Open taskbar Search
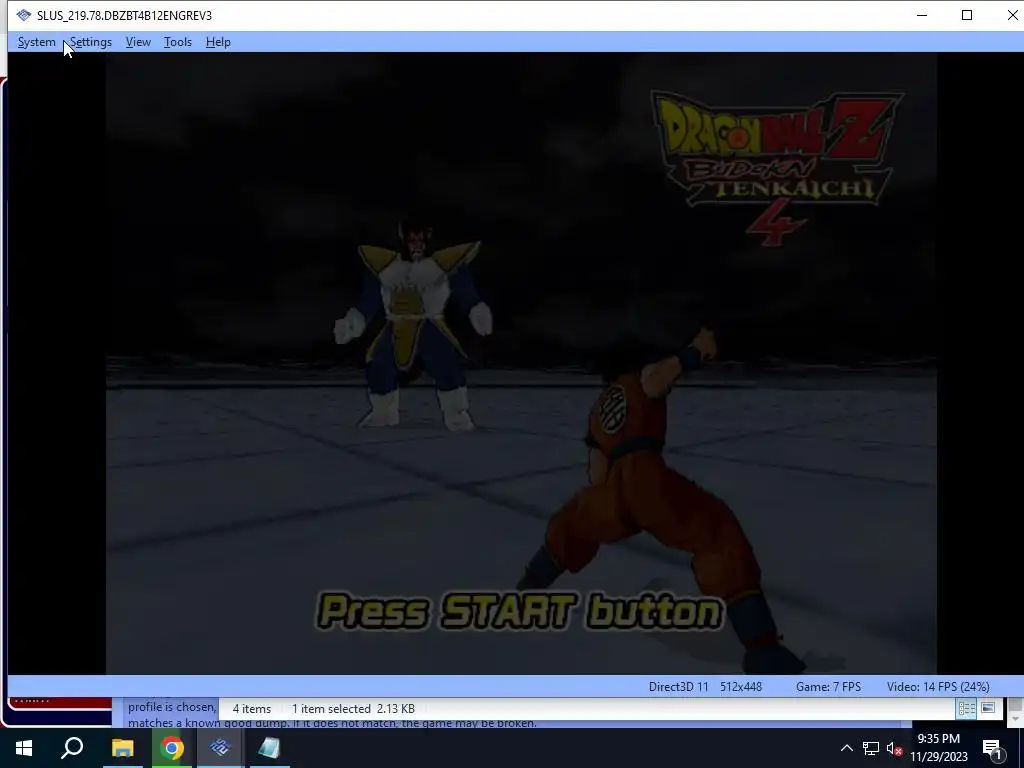The height and width of the screenshot is (768, 1024). [72, 748]
